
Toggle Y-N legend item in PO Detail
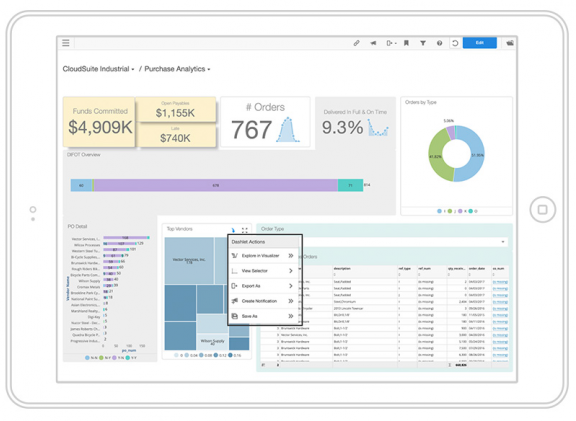click(x=118, y=357)
